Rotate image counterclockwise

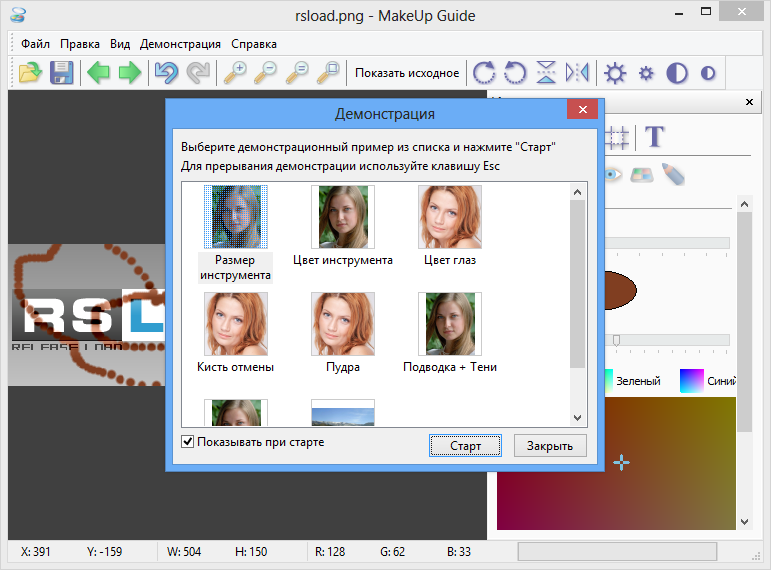click(x=515, y=73)
